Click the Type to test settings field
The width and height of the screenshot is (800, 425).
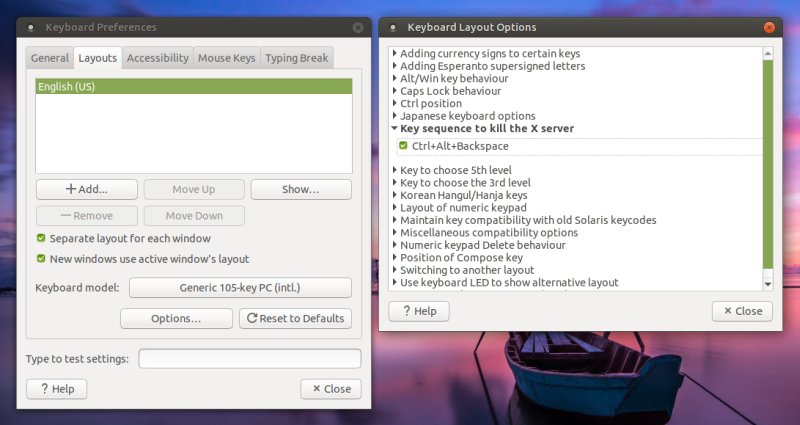249,358
